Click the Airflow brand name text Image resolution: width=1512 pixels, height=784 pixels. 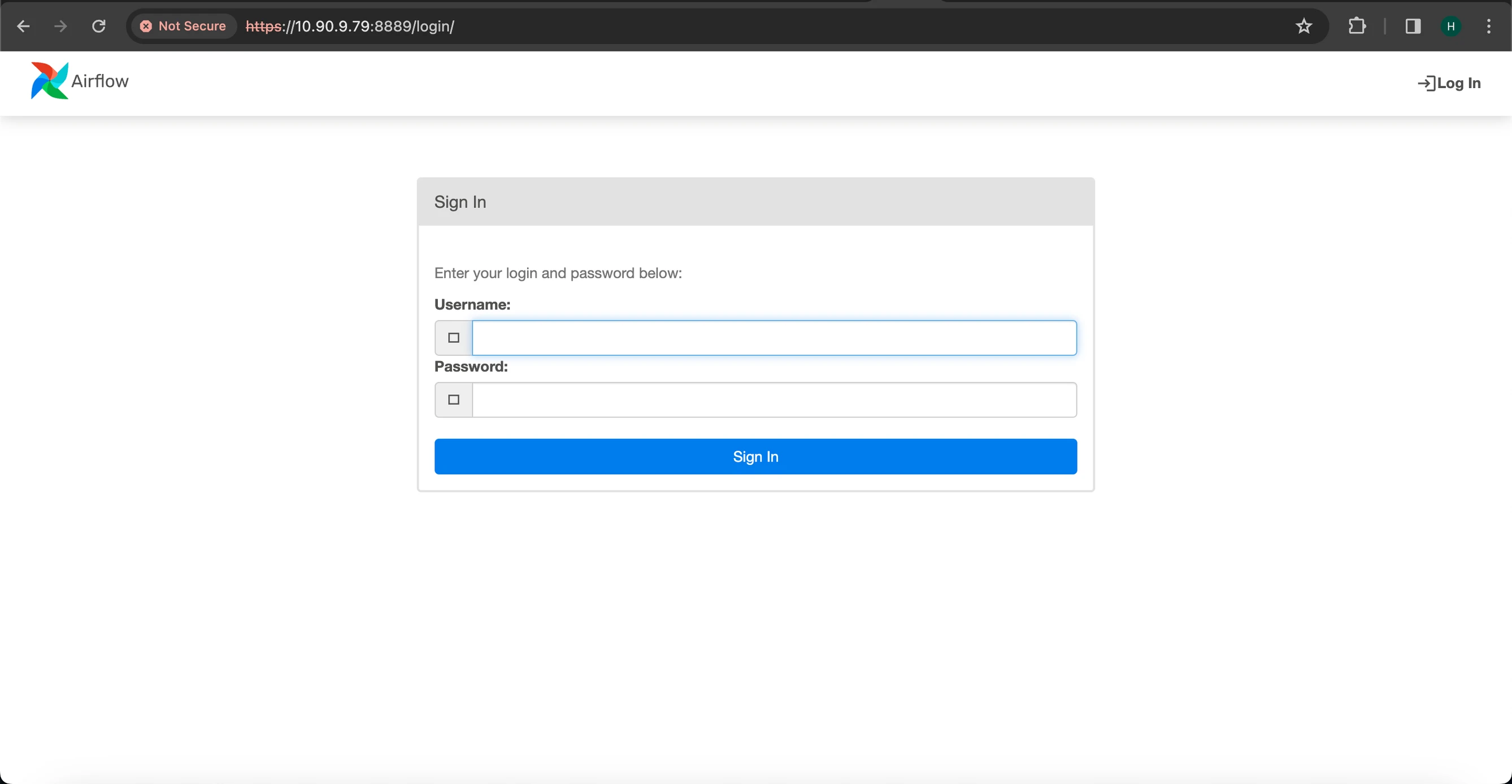pyautogui.click(x=100, y=81)
